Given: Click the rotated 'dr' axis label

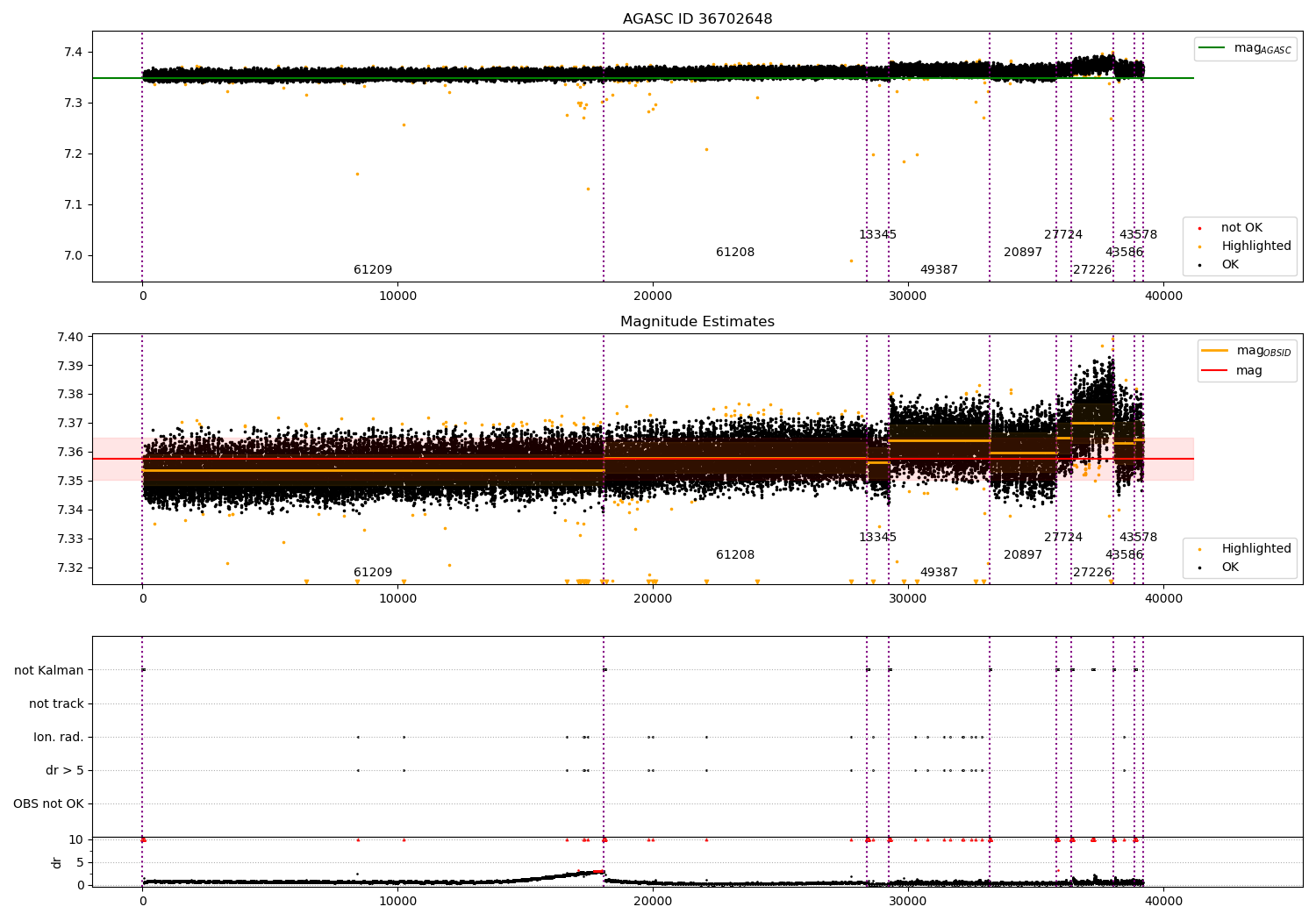Looking at the screenshot, I should coord(57,862).
